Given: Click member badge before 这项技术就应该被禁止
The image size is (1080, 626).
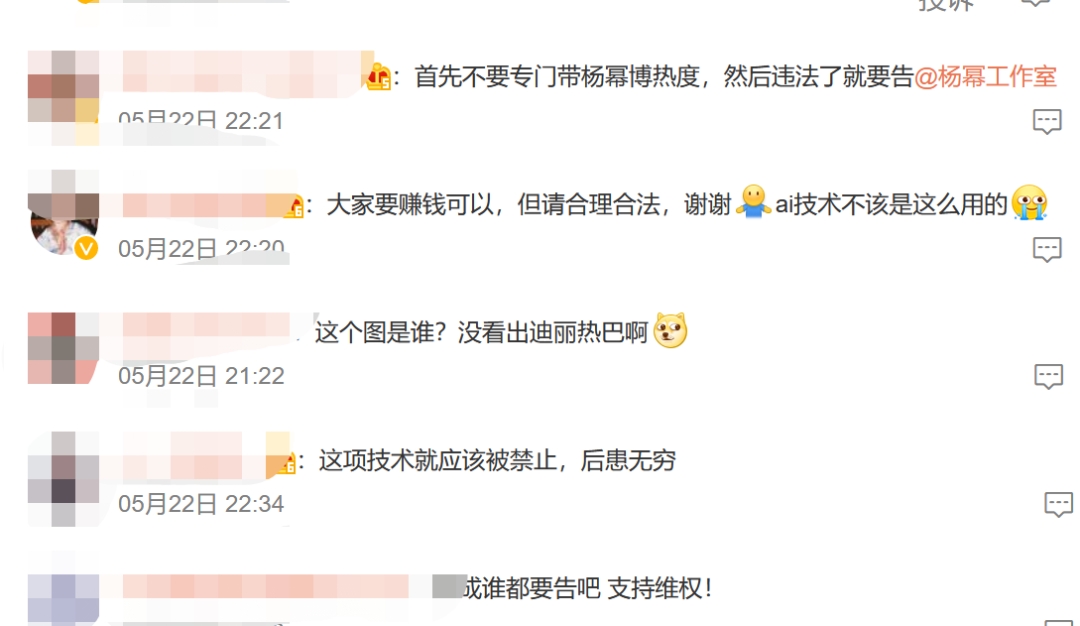Looking at the screenshot, I should pyautogui.click(x=287, y=463).
